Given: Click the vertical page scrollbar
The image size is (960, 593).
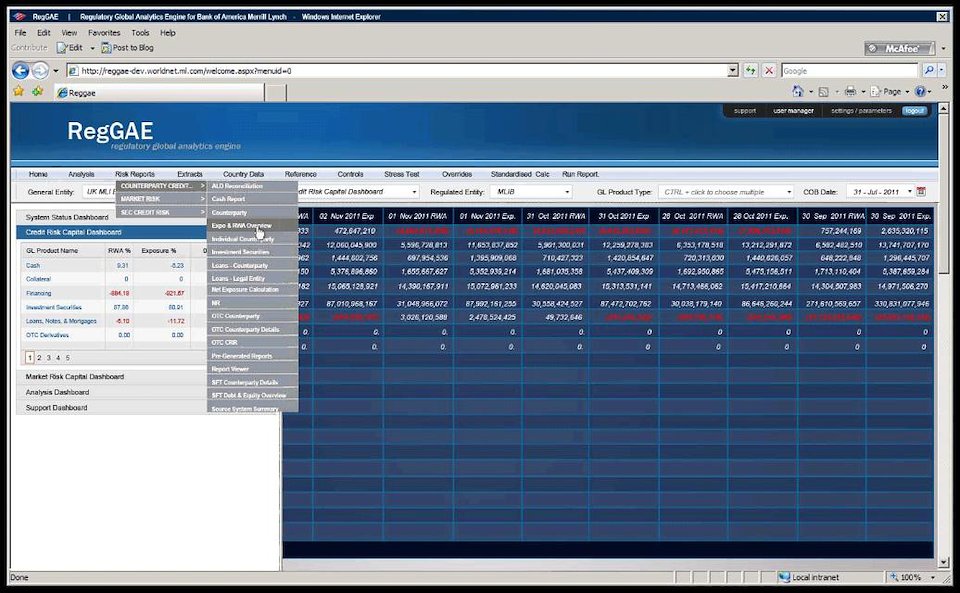Looking at the screenshot, I should [943, 335].
